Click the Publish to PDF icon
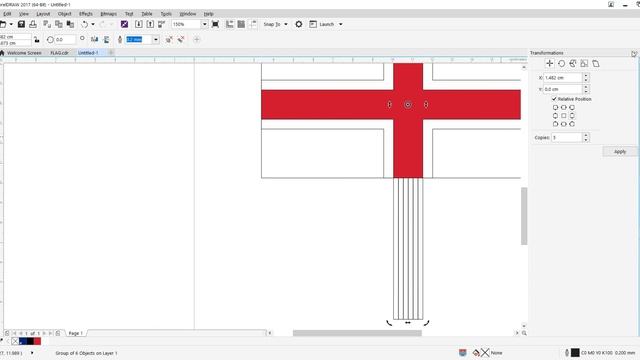The image size is (640, 360). (x=162, y=24)
